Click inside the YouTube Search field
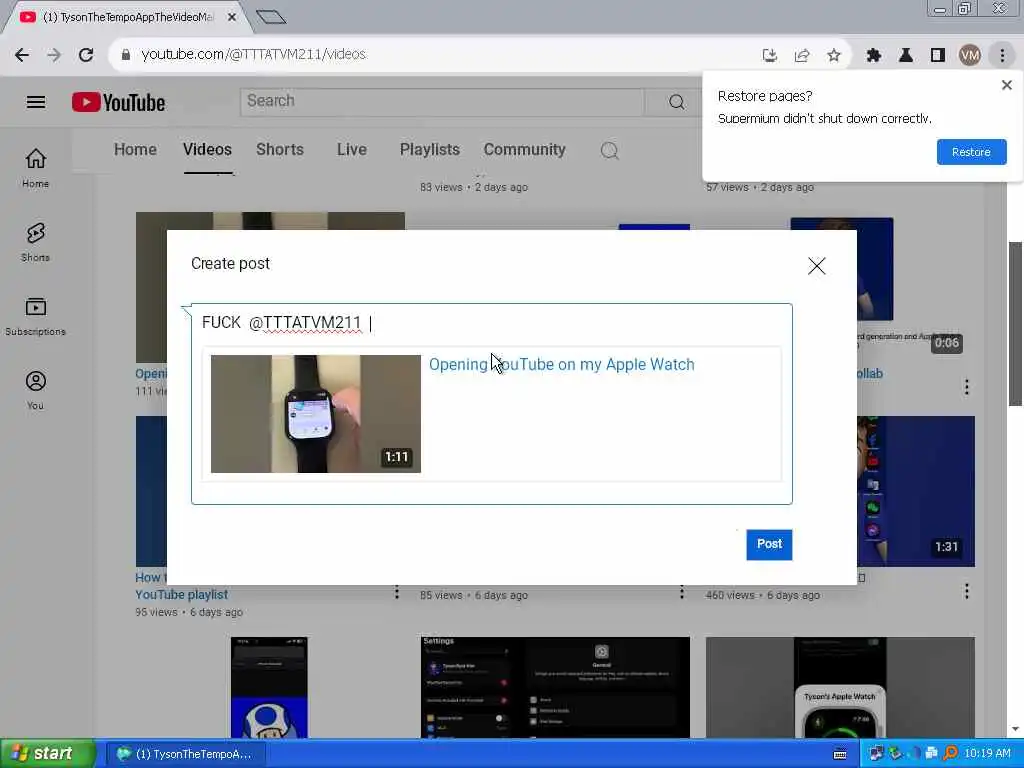This screenshot has height=768, width=1024. 442,102
